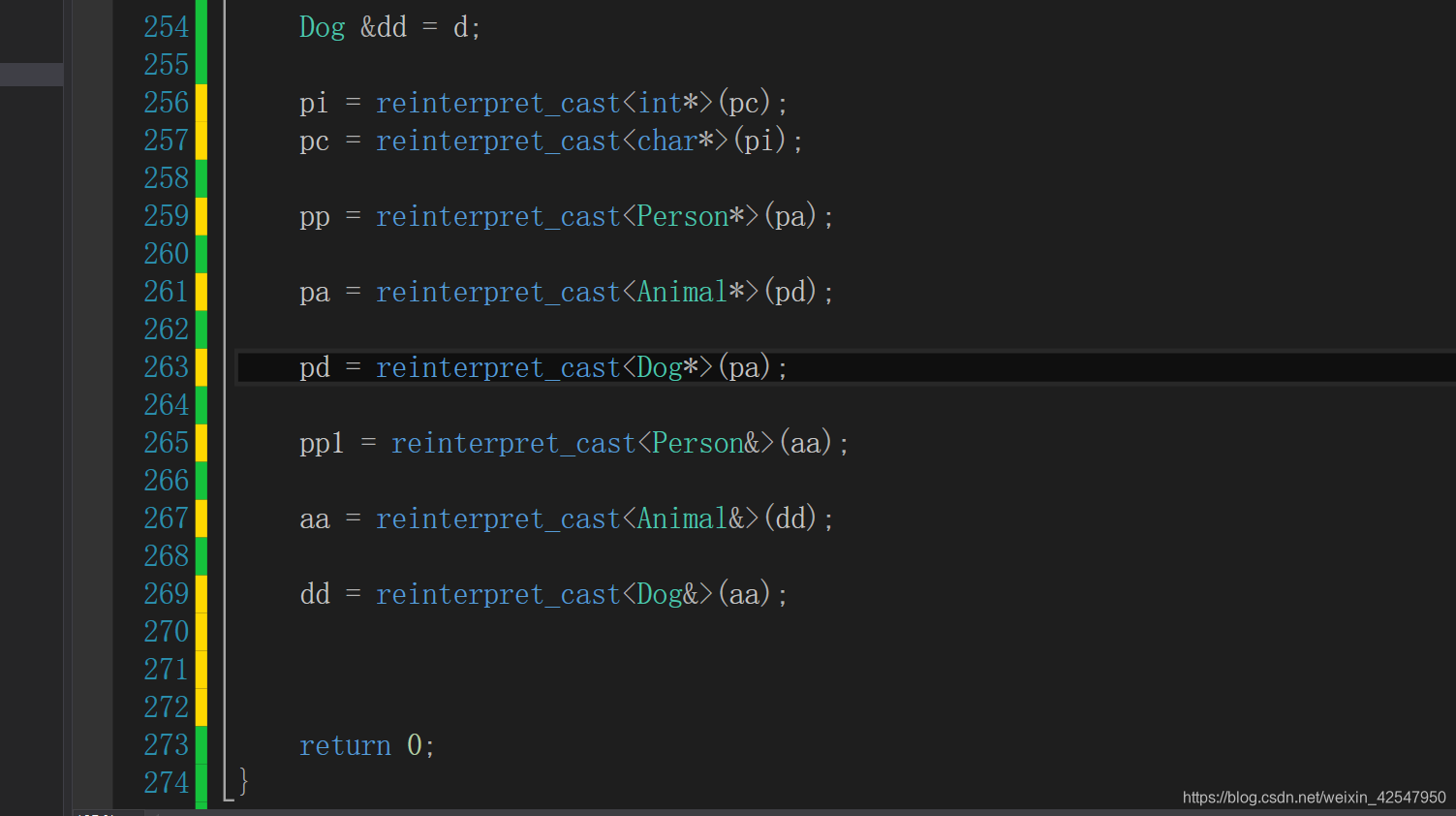Screen dimensions: 1456x816
Task: Click variable 'aa' at start of line 267
Action: (x=314, y=520)
